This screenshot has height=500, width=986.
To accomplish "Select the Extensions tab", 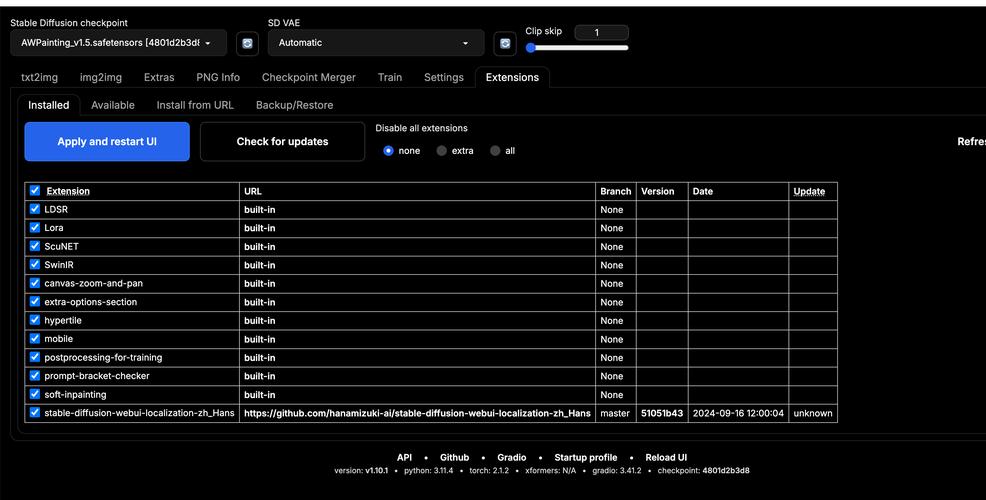I will click(x=512, y=77).
